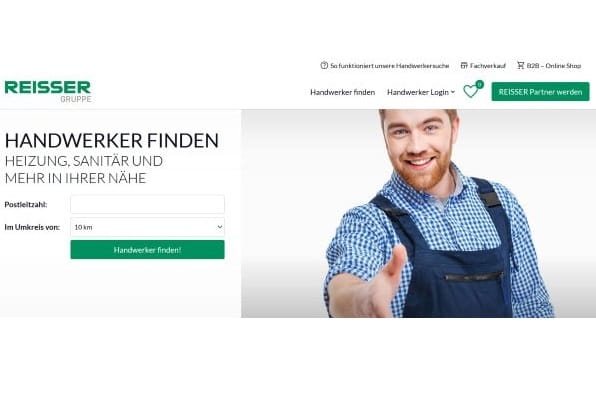Viewport: 596px width, 409px height.
Task: Submit with the green 'Handwerker finden!' button
Action: click(x=147, y=250)
